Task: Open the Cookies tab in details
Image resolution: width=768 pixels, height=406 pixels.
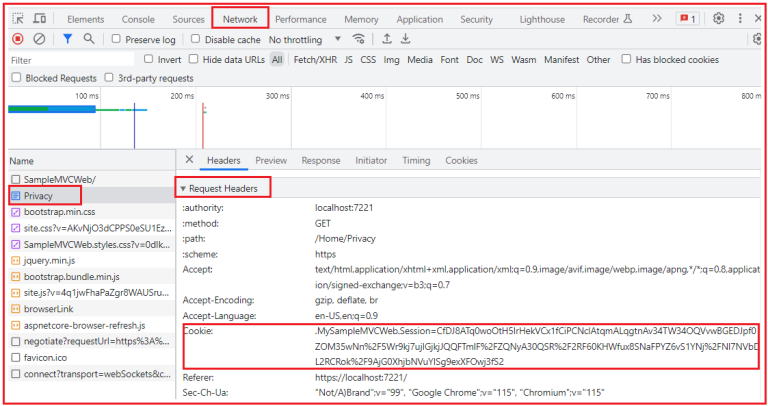Action: coord(461,160)
